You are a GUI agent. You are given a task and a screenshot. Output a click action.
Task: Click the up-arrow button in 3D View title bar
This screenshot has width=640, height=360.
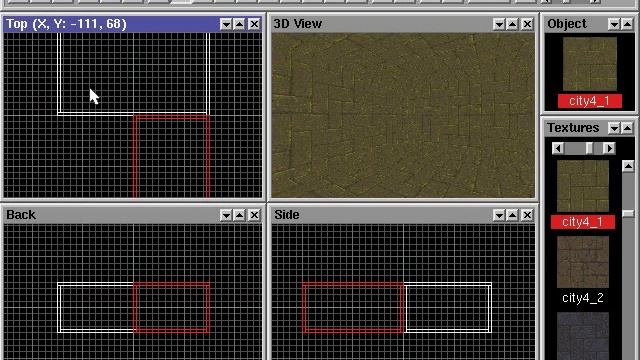(x=513, y=24)
